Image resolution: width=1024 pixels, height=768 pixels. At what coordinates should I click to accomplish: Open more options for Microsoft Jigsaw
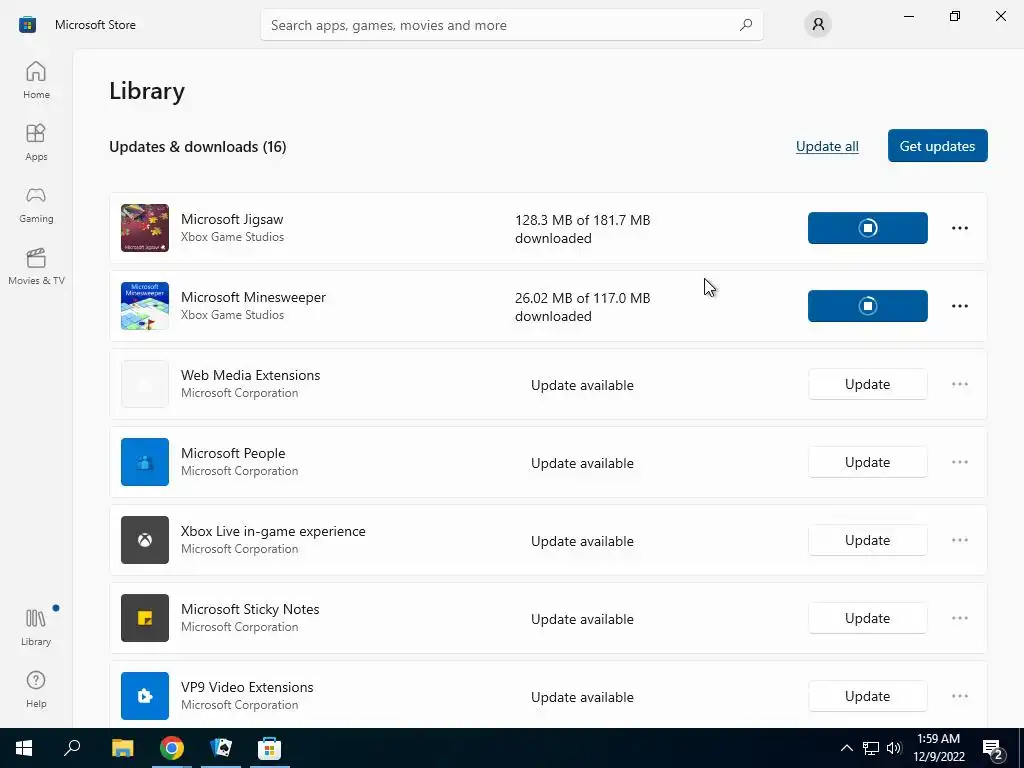(959, 228)
